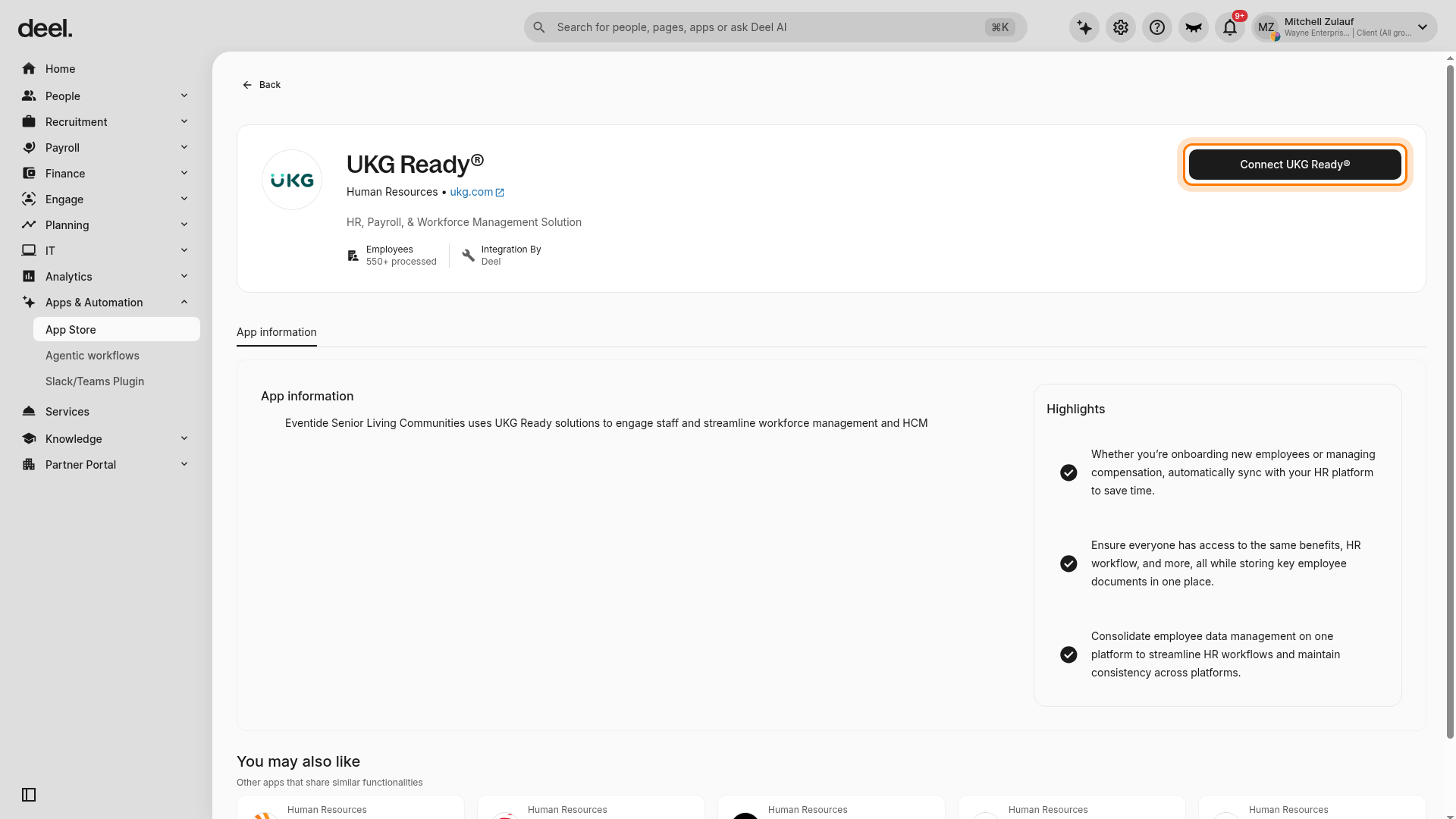Click the back arrow icon
The image size is (1456, 819).
[x=247, y=85]
